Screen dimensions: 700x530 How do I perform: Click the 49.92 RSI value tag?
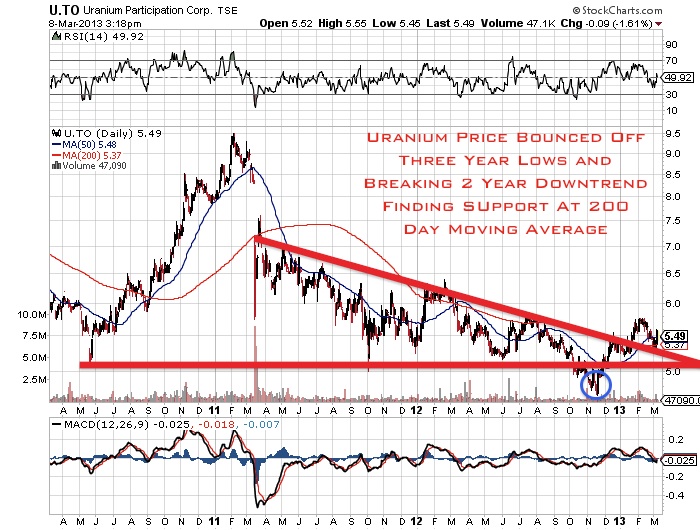678,78
